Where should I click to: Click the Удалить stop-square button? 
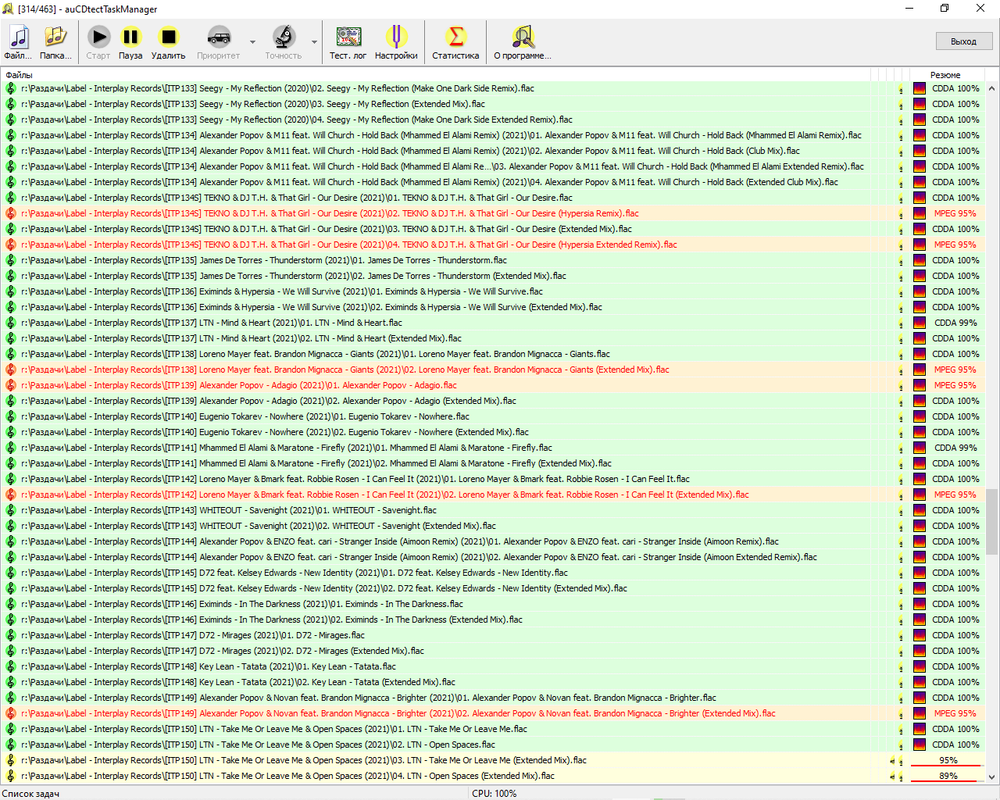168,42
